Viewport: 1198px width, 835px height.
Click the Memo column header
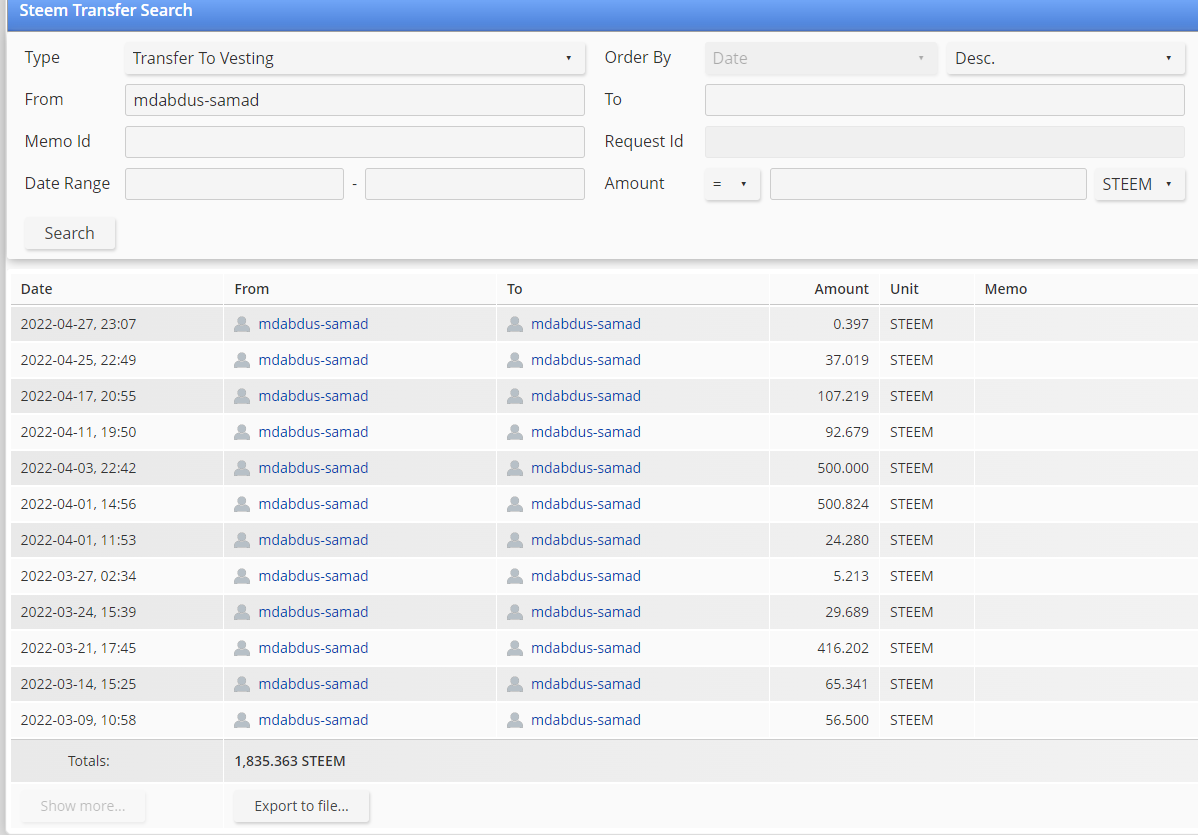click(x=1005, y=289)
